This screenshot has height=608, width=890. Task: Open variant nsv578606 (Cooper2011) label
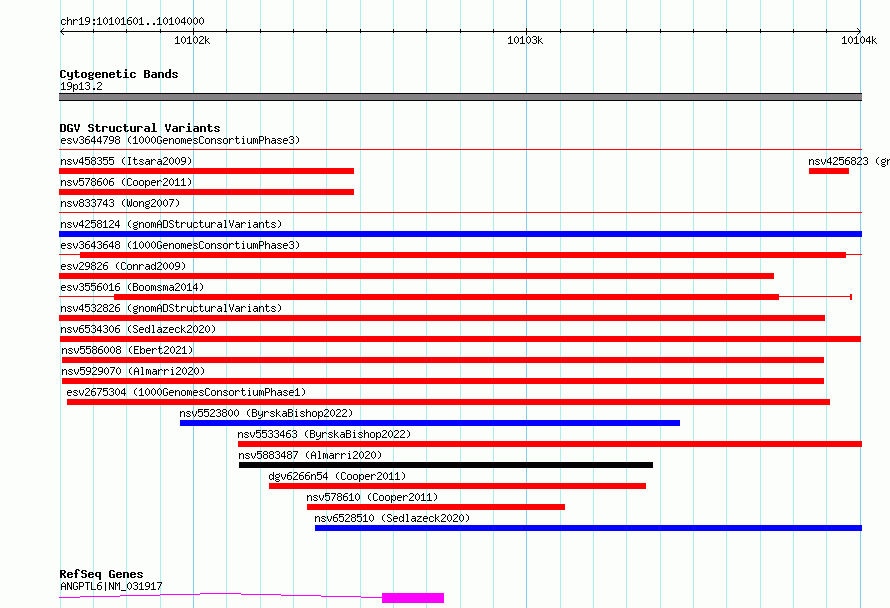pyautogui.click(x=126, y=182)
